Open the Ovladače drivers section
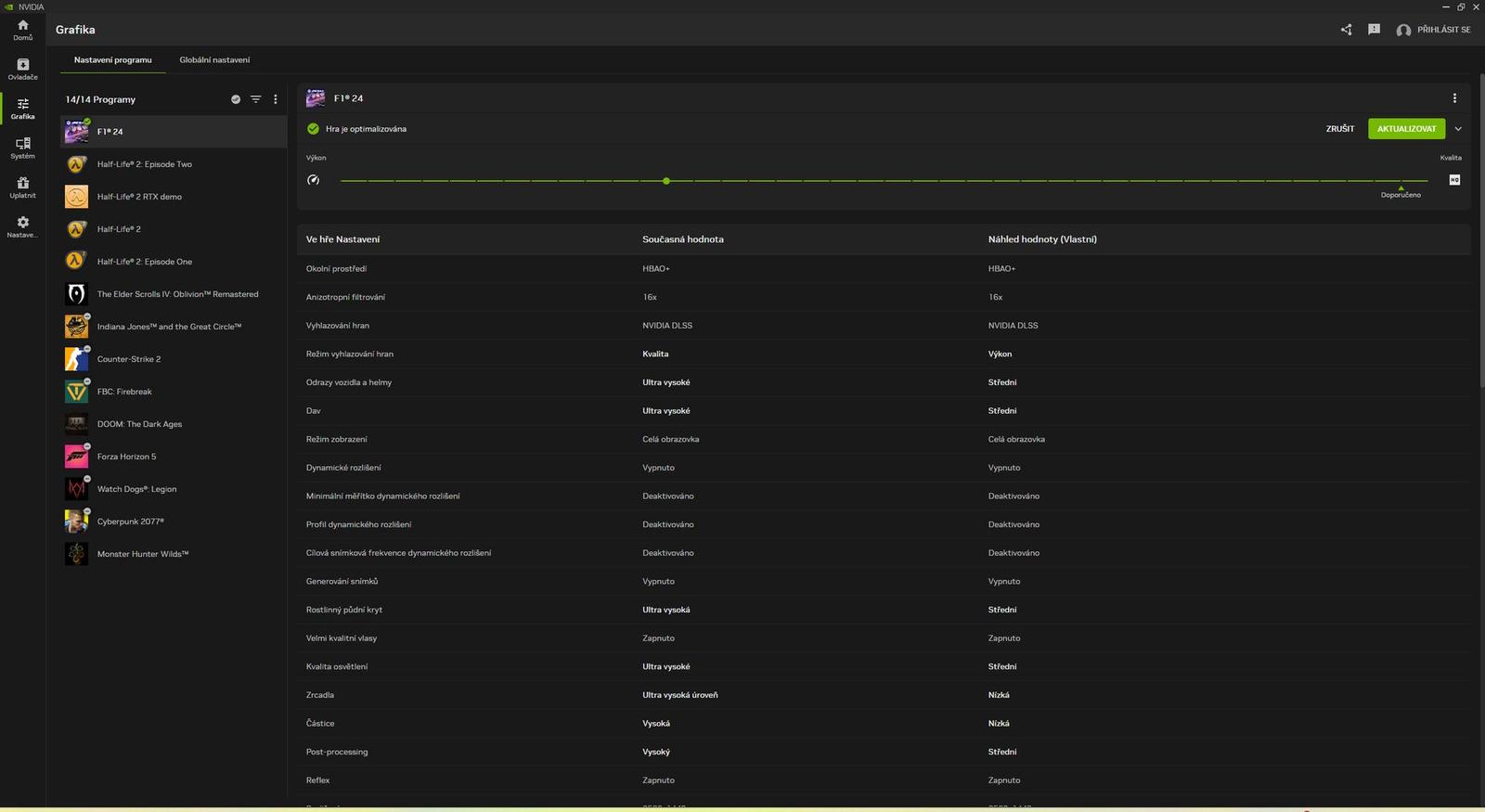This screenshot has width=1485, height=812. (x=22, y=70)
